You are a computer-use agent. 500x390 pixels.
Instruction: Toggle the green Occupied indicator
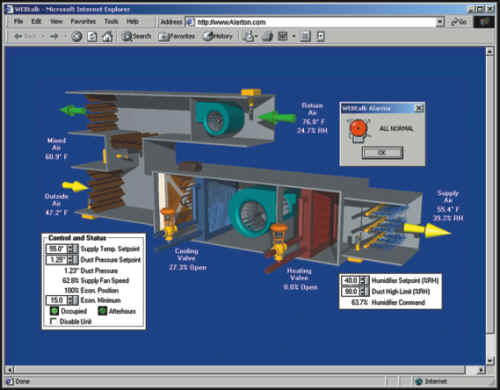pyautogui.click(x=54, y=311)
